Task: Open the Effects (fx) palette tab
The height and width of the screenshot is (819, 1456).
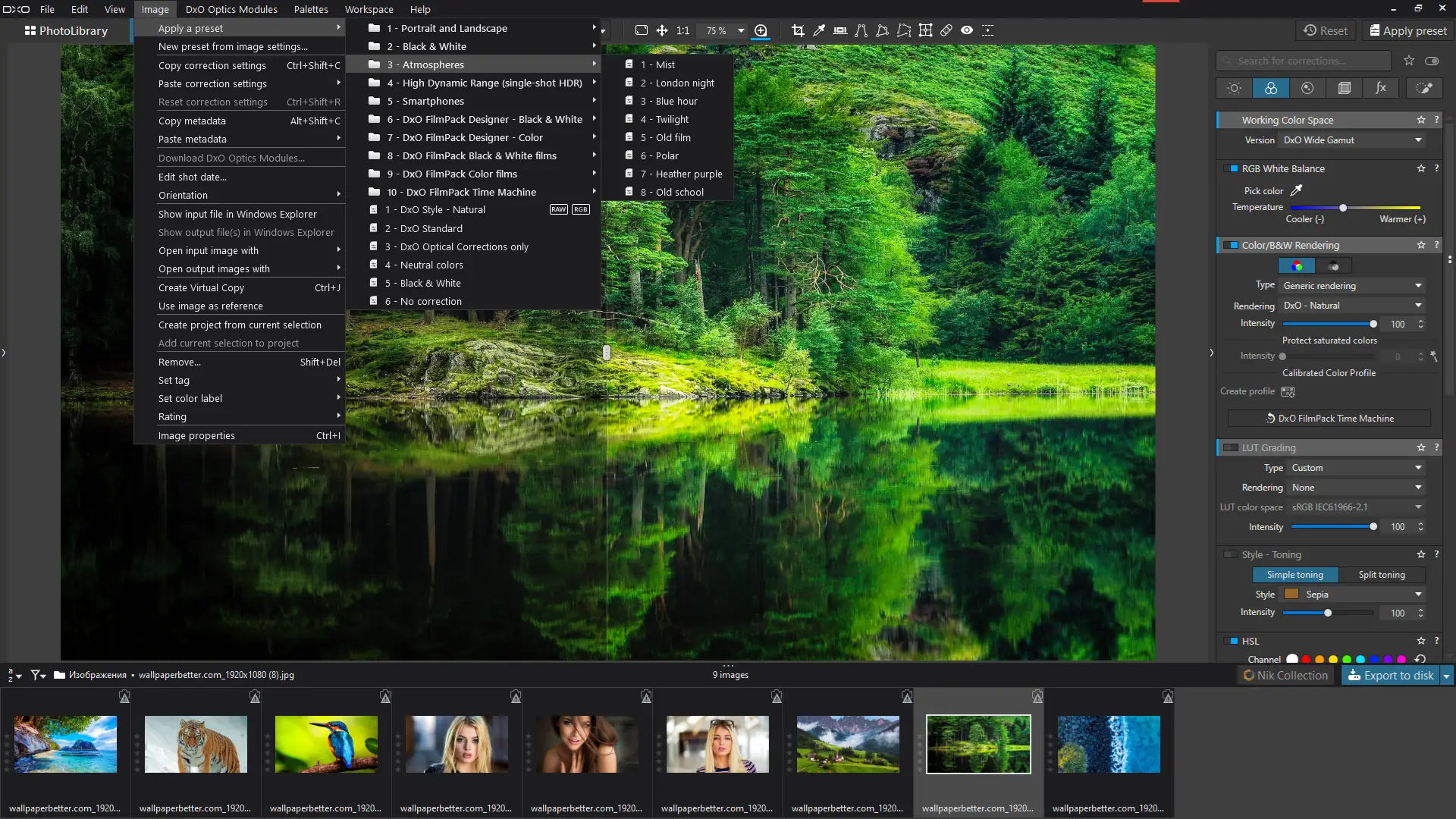Action: [1381, 88]
